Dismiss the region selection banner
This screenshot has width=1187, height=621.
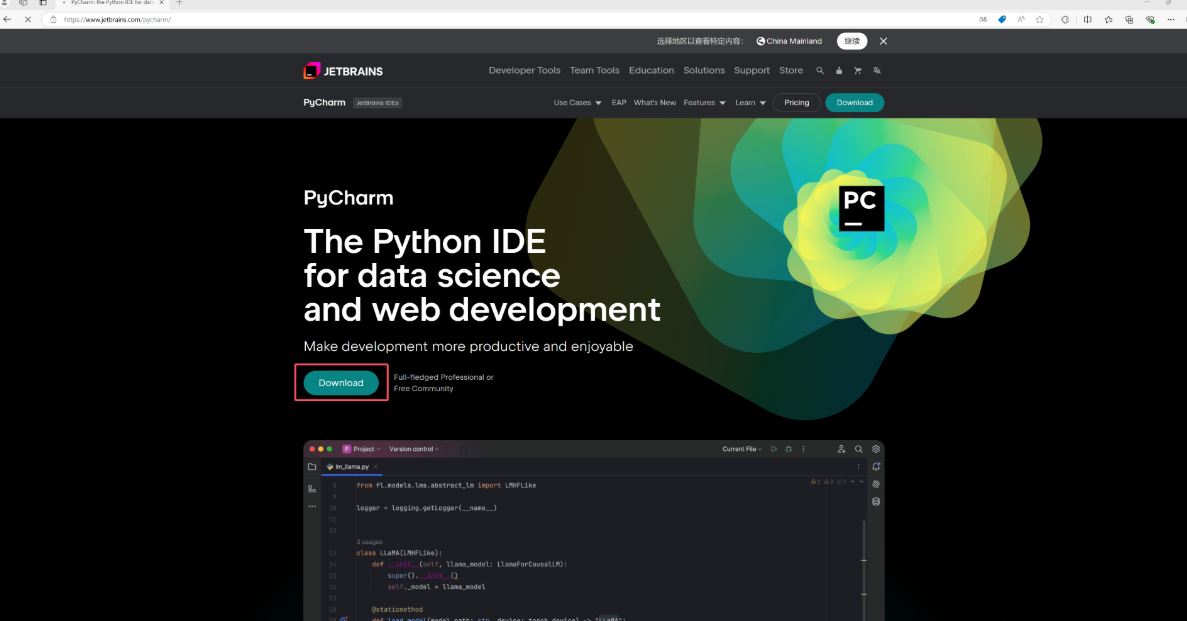(883, 41)
